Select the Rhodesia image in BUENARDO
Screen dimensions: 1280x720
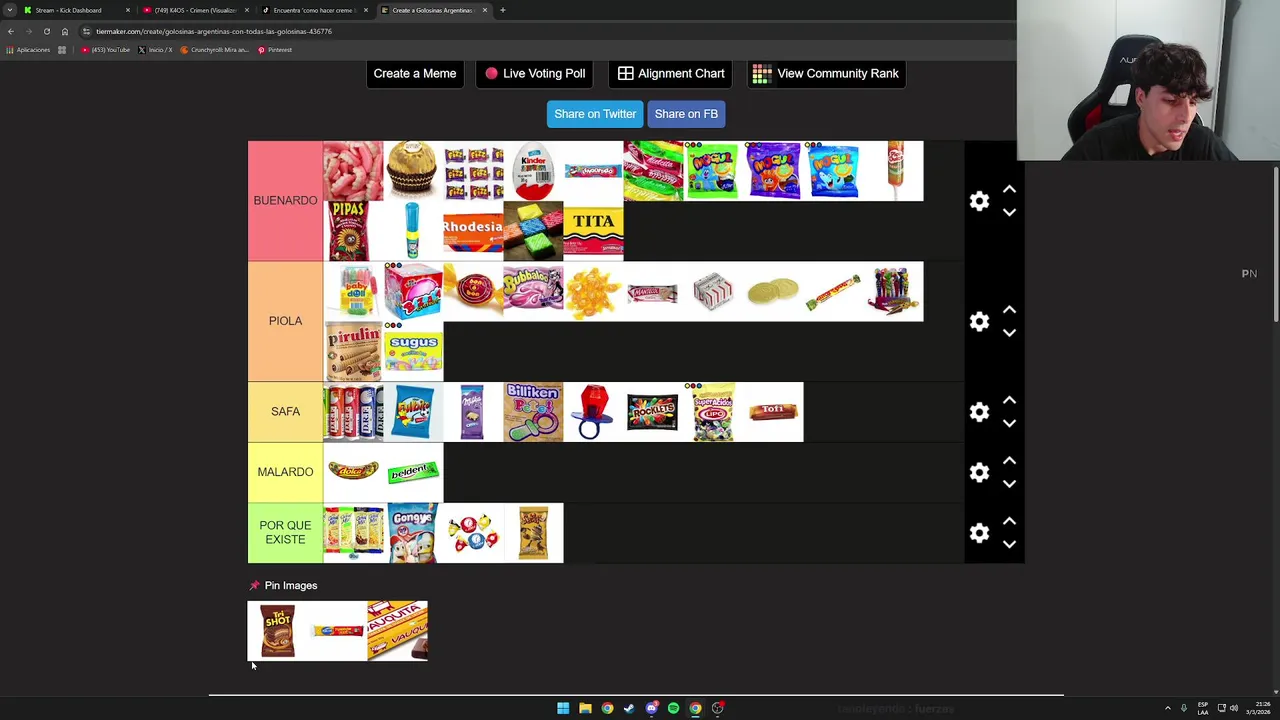point(473,231)
